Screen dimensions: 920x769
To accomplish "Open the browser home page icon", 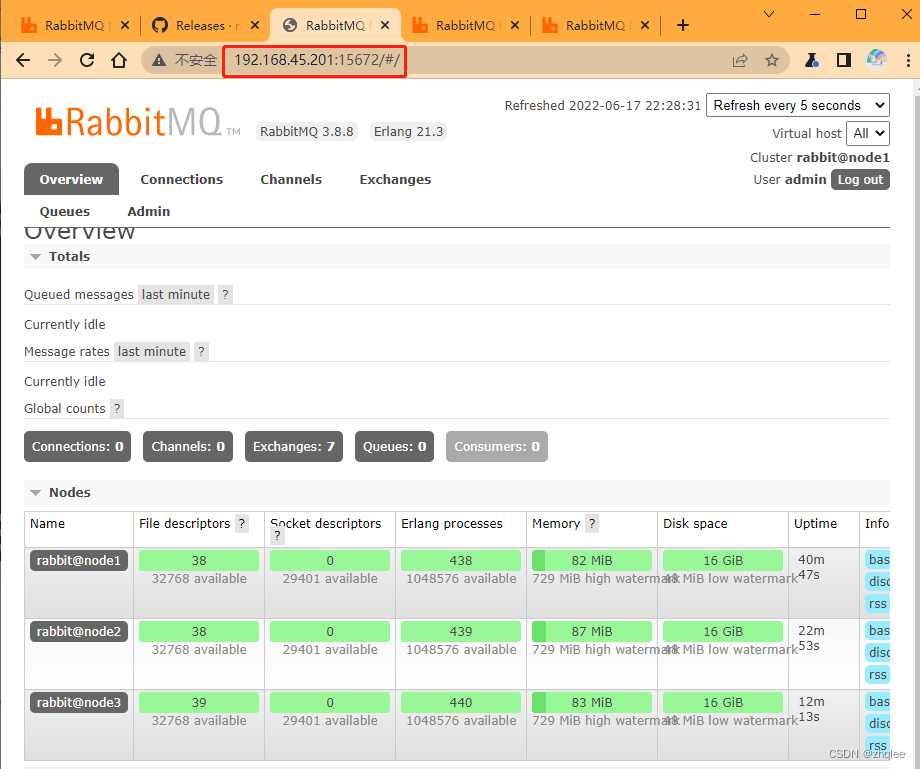I will pos(119,60).
